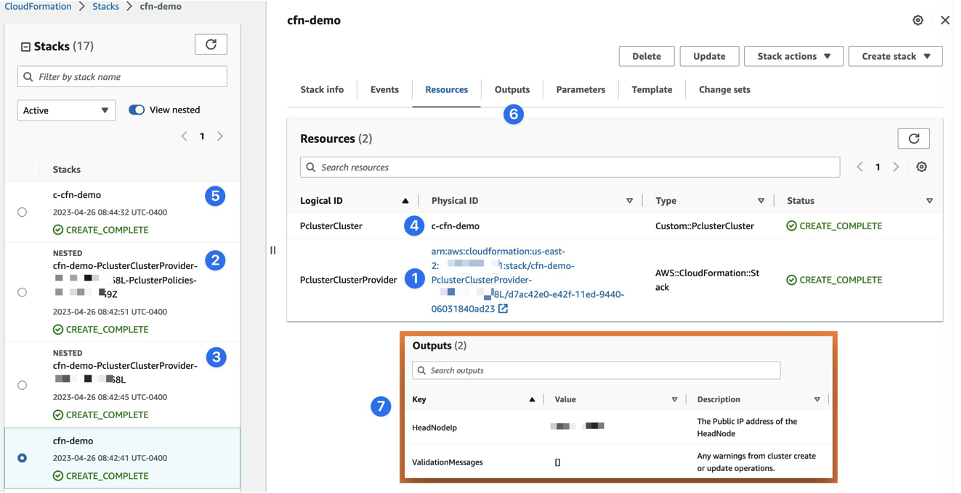This screenshot has height=493, width=961.
Task: Sort outputs by Value arrow
Action: tap(674, 400)
